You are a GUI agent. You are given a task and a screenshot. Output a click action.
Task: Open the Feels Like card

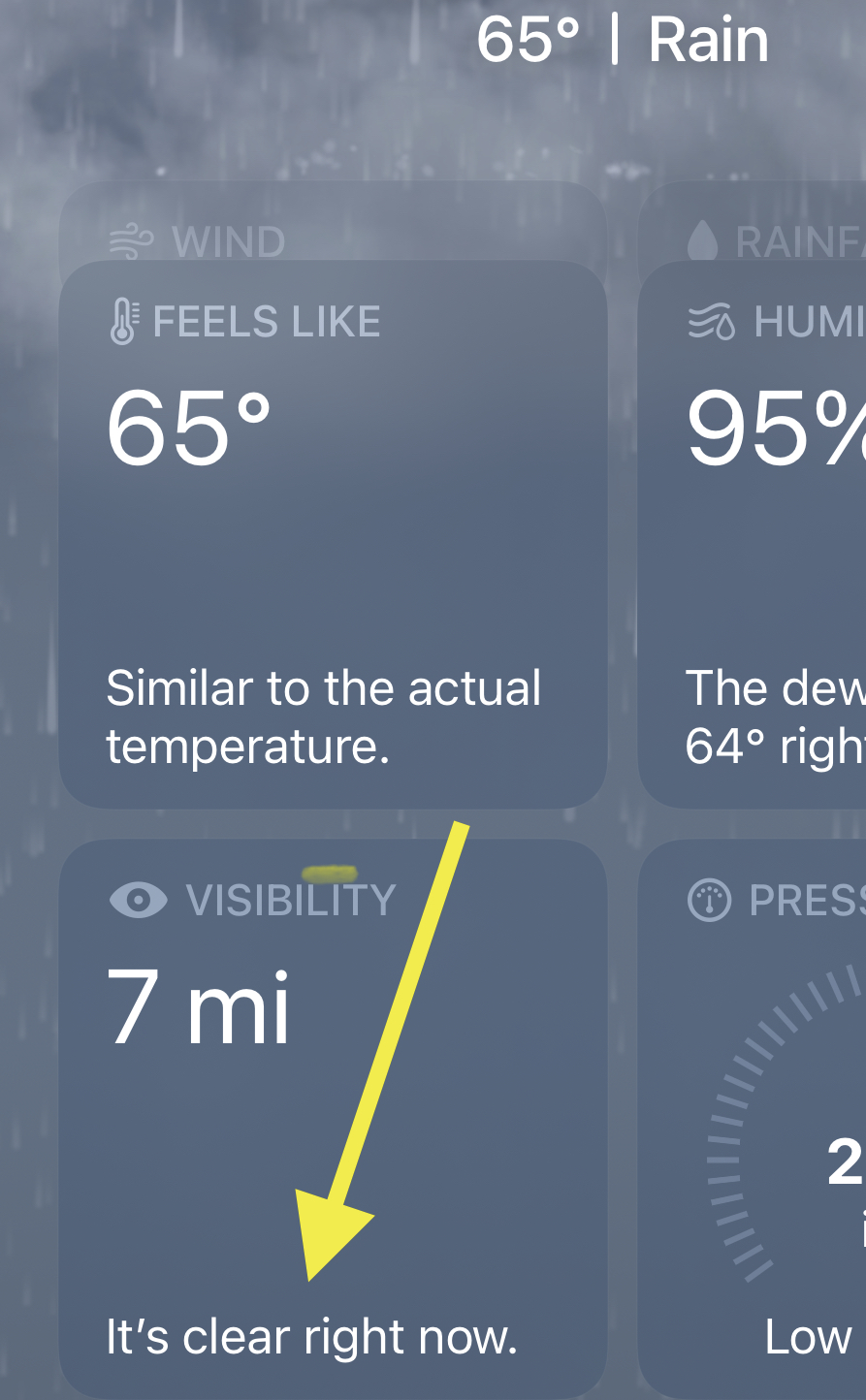tap(334, 534)
